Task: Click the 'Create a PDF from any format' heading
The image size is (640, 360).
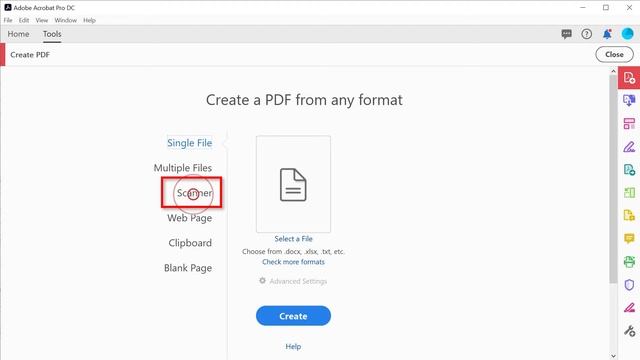Action: click(304, 100)
